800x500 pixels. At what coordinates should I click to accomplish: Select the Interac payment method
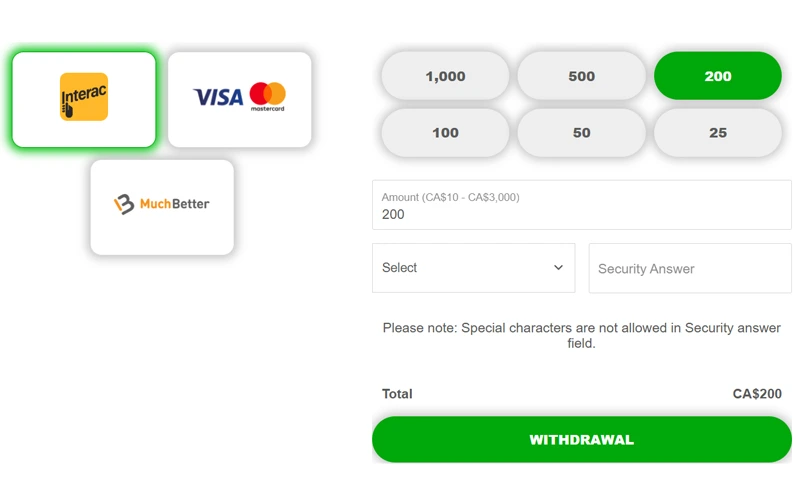pos(84,100)
